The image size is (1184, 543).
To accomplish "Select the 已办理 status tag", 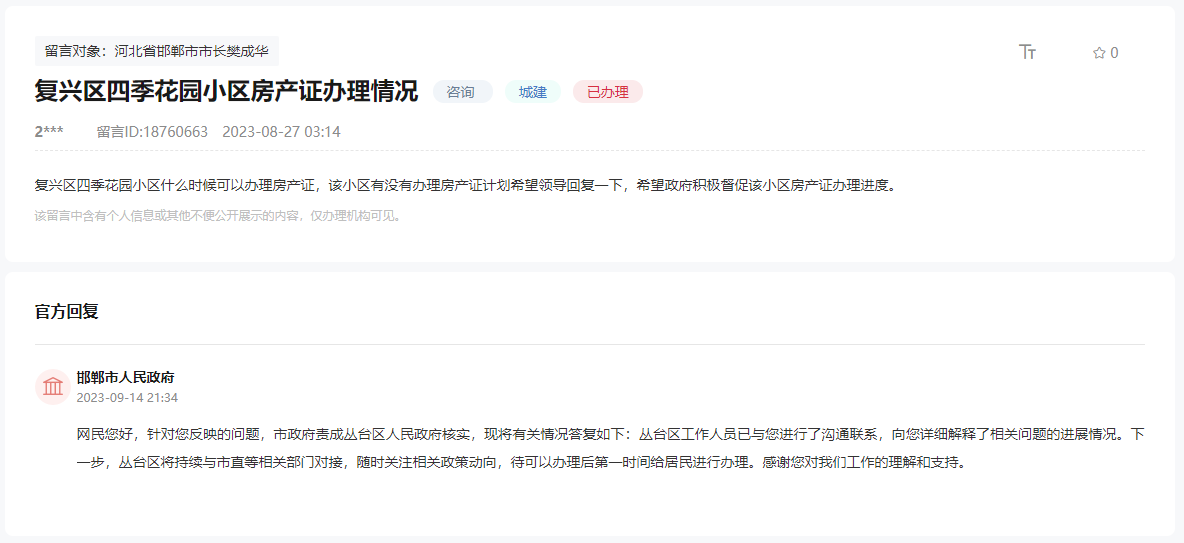I will [x=608, y=92].
